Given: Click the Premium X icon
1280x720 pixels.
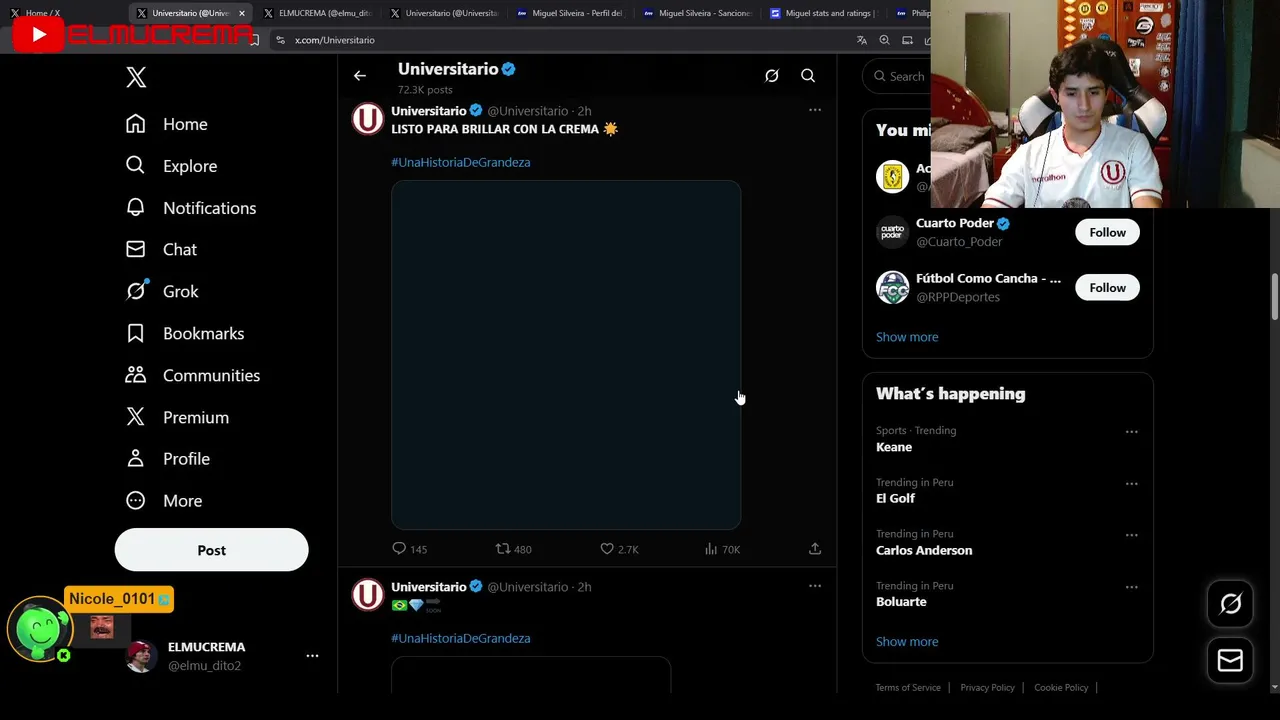Looking at the screenshot, I should point(136,417).
